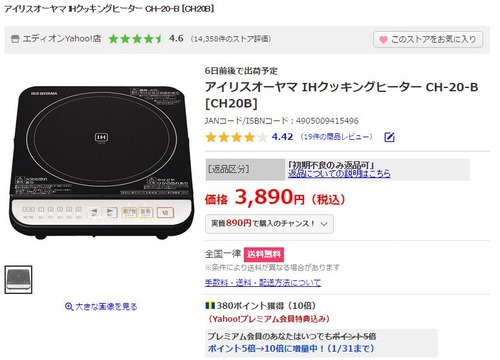Click the green store rating stars
This screenshot has height=360, width=500.
tap(135, 39)
